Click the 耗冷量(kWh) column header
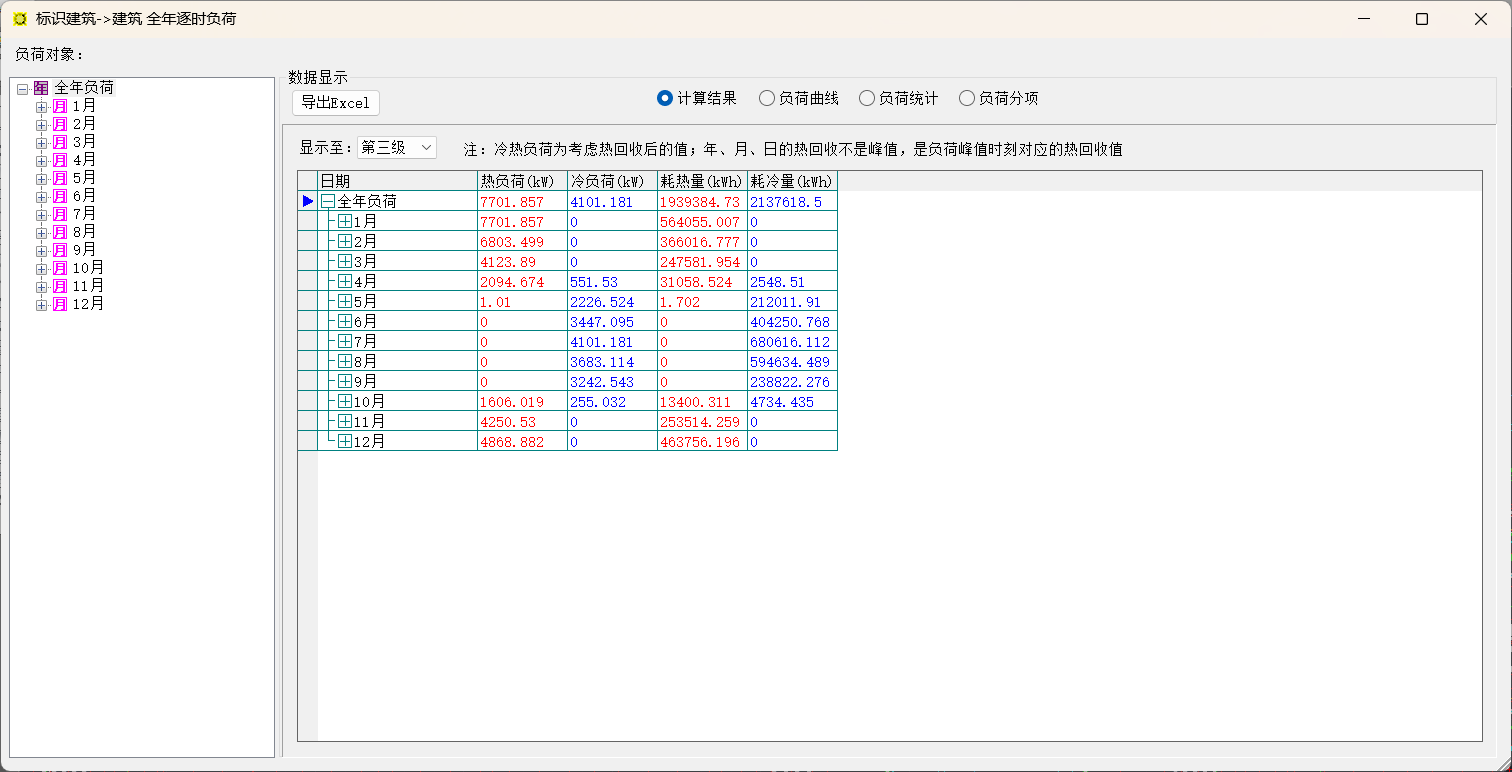Viewport: 1512px width, 772px height. click(x=792, y=181)
